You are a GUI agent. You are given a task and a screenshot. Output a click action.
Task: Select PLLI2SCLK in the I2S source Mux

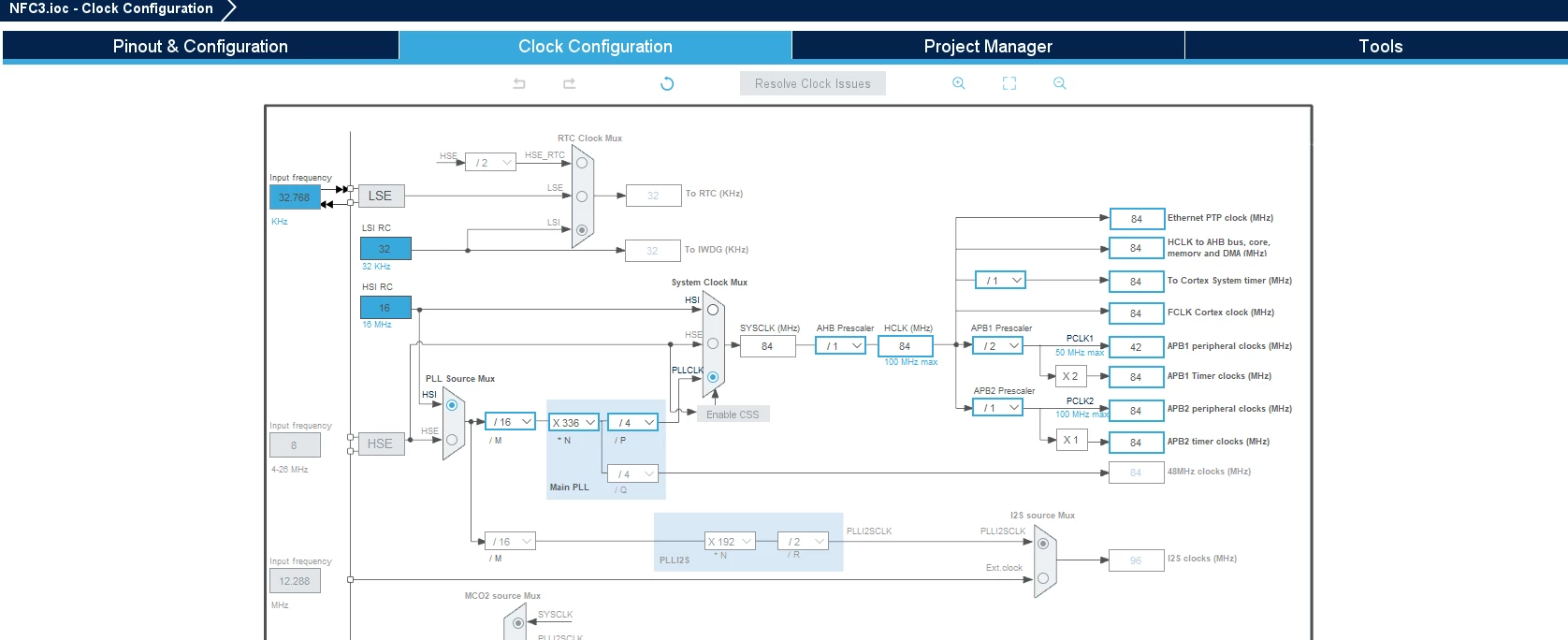point(1043,544)
